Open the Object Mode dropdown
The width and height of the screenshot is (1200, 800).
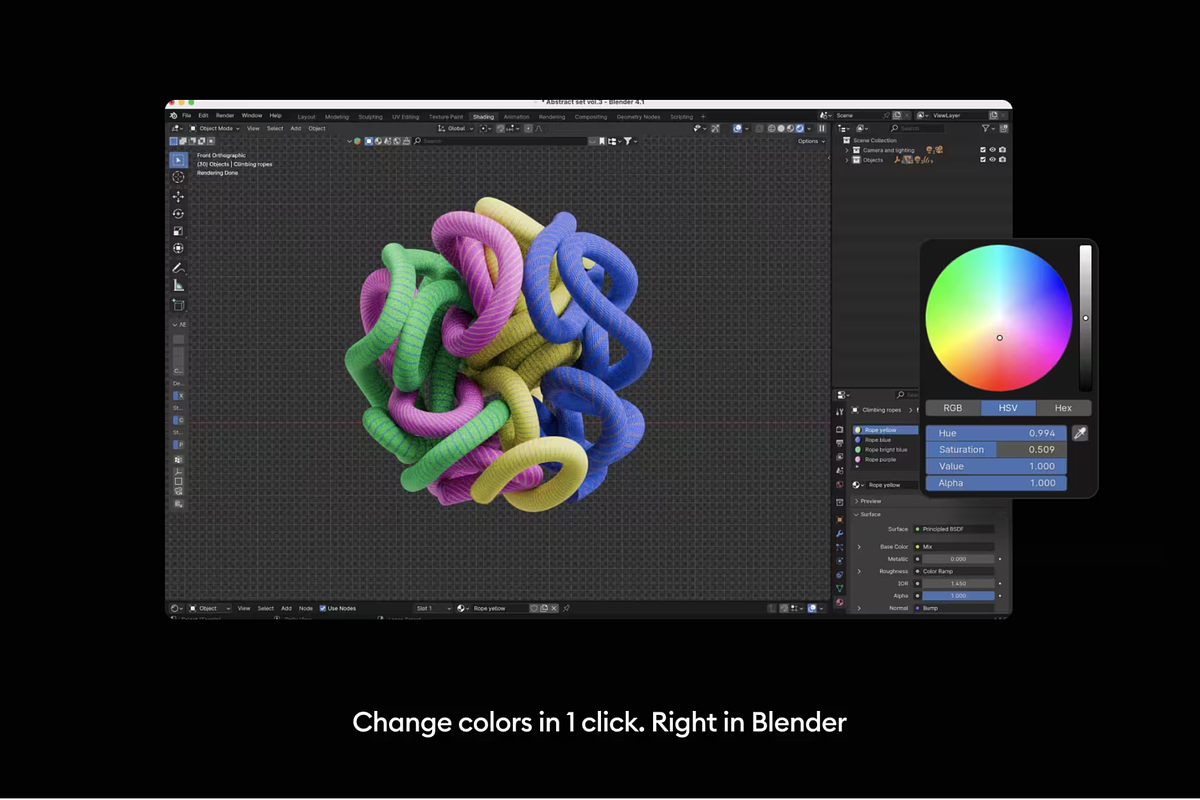(215, 128)
